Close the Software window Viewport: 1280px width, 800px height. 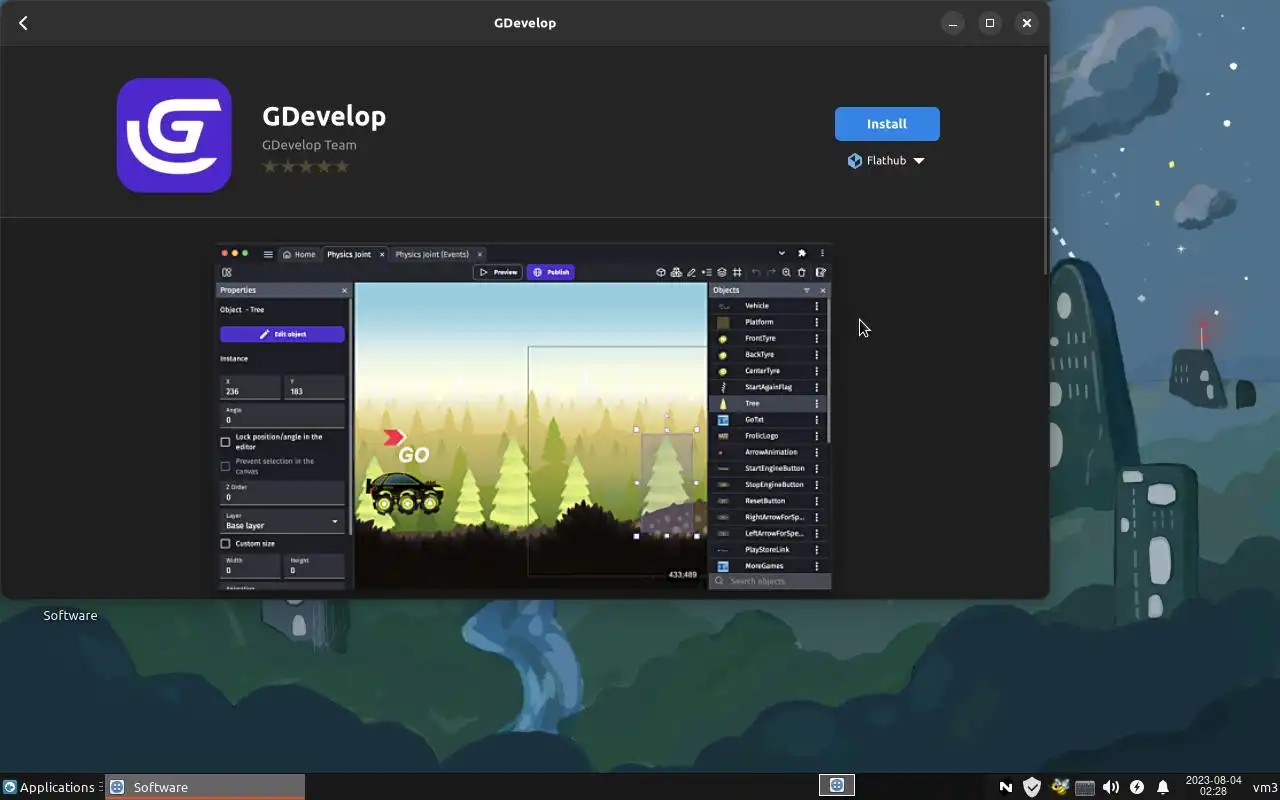click(1026, 23)
